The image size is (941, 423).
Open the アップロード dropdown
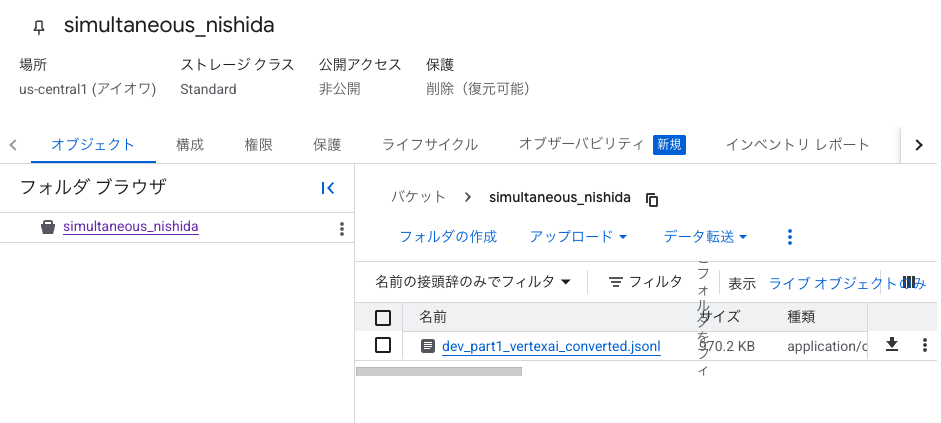(x=578, y=237)
